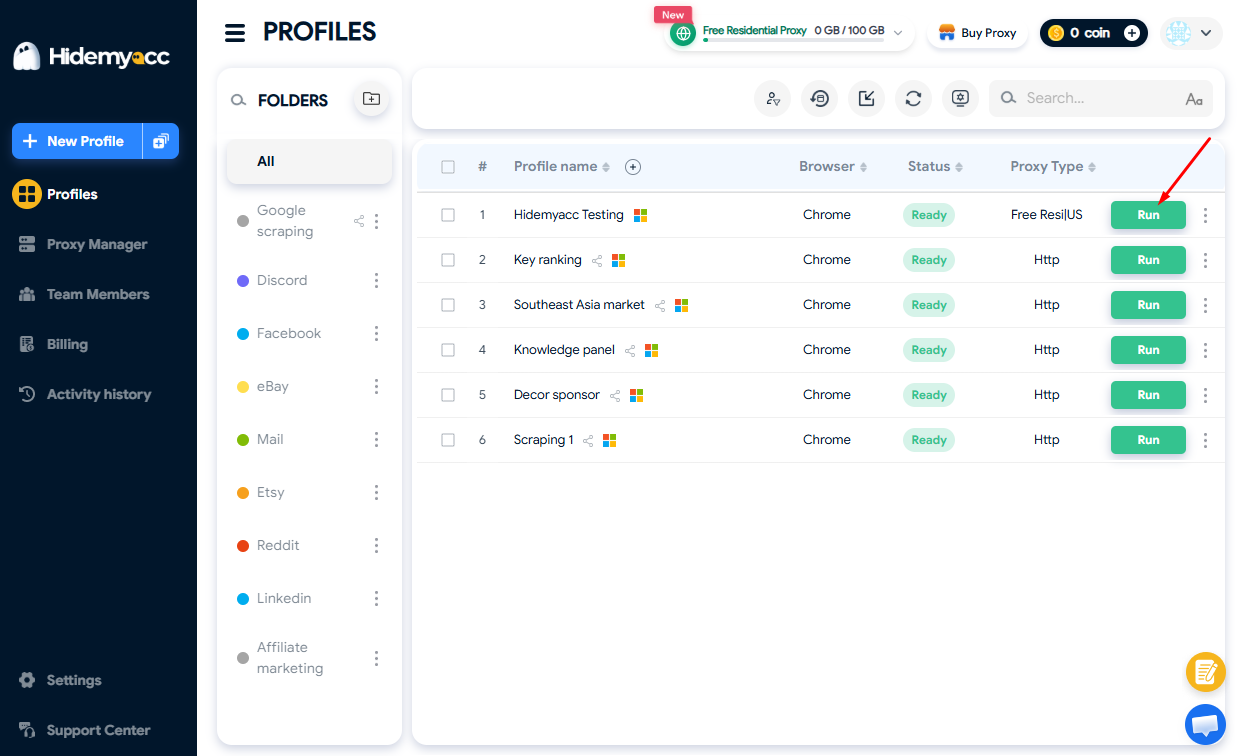Click share icon on Decor sponsor row

pyautogui.click(x=615, y=395)
